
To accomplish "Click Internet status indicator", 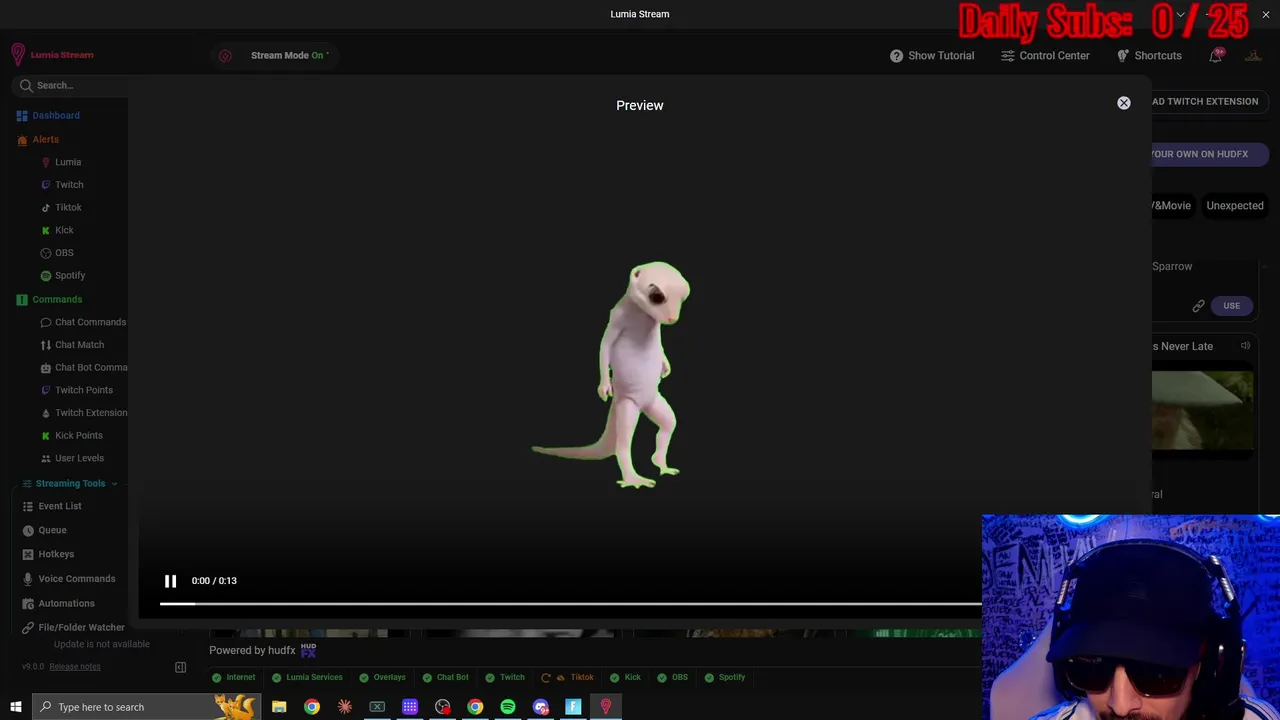I will coord(233,677).
